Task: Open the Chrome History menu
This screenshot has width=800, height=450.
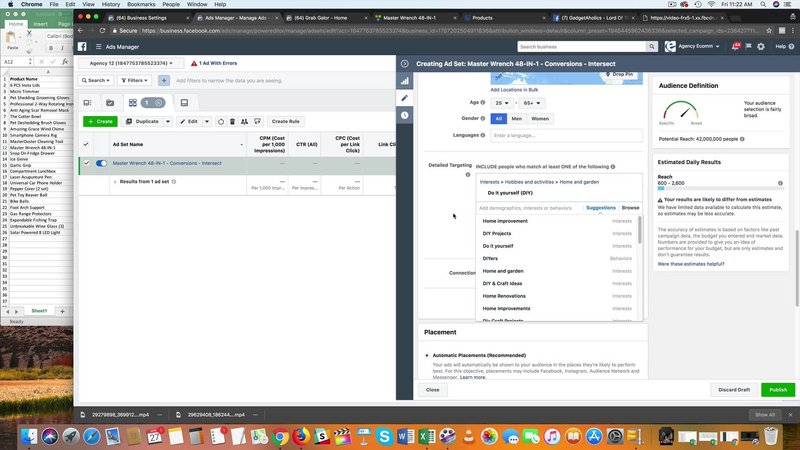Action: [111, 4]
